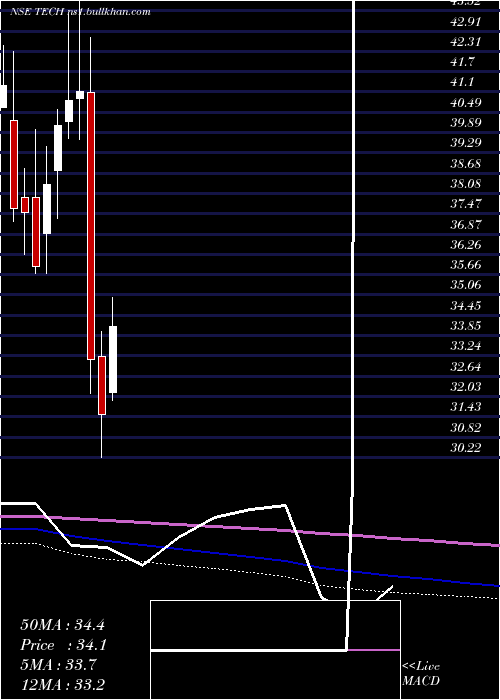The width and height of the screenshot is (500, 700).
Task: Click the tallest red candlestick body
Action: point(91,226)
